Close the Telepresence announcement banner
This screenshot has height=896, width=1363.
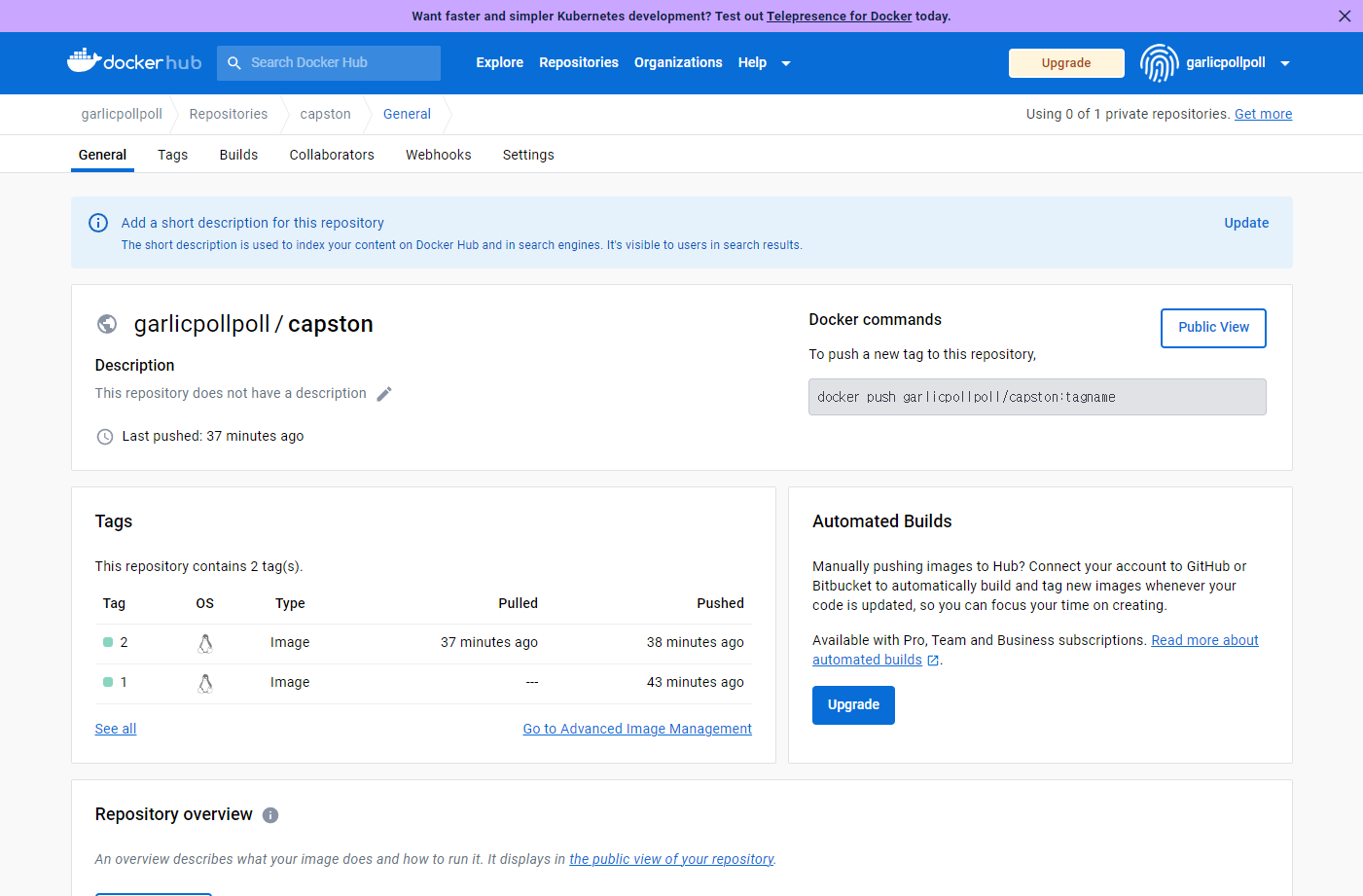point(1345,16)
